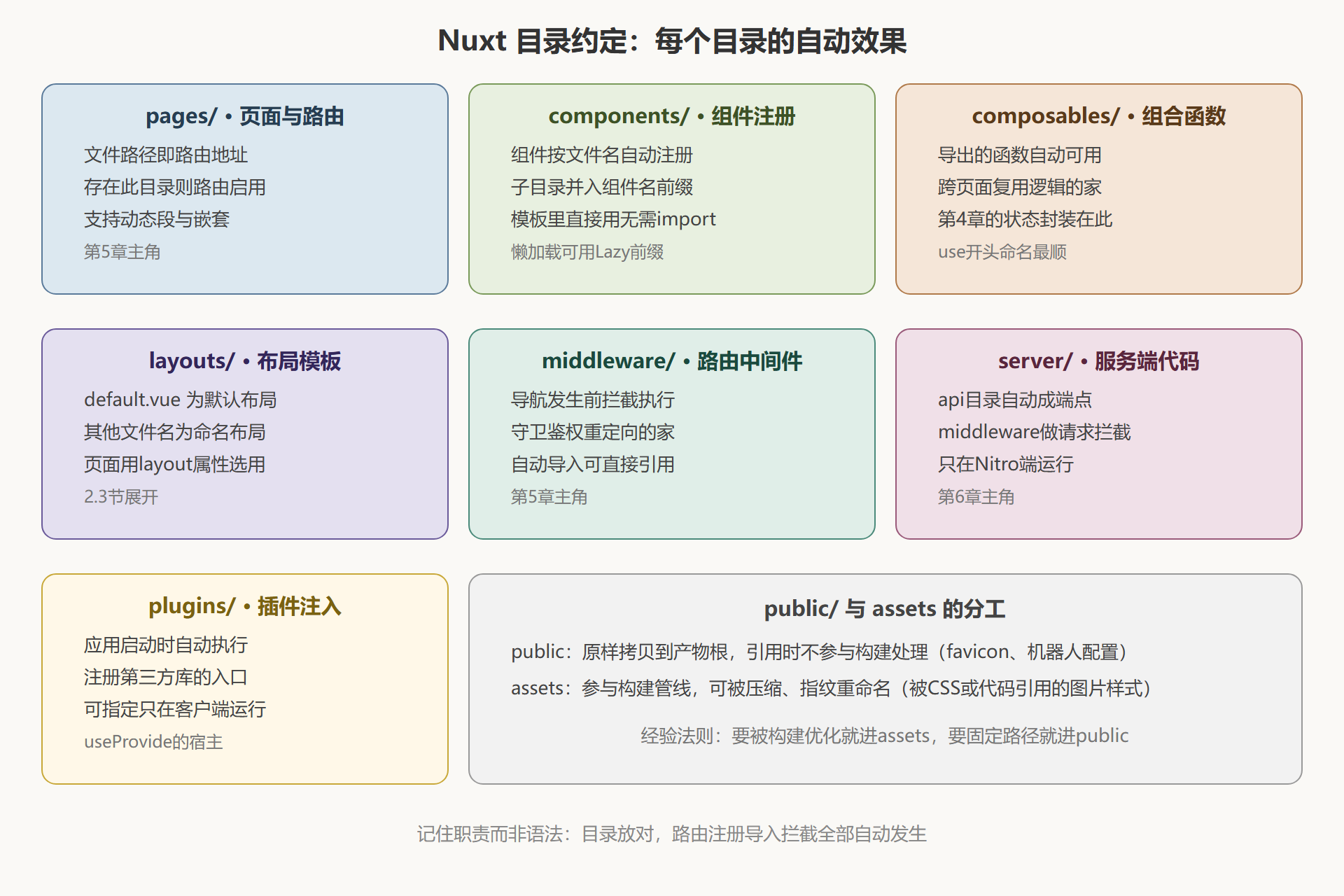Click the line starting 'assets:参与构建管线'
Viewport: 1344px width, 896px height.
(x=832, y=688)
